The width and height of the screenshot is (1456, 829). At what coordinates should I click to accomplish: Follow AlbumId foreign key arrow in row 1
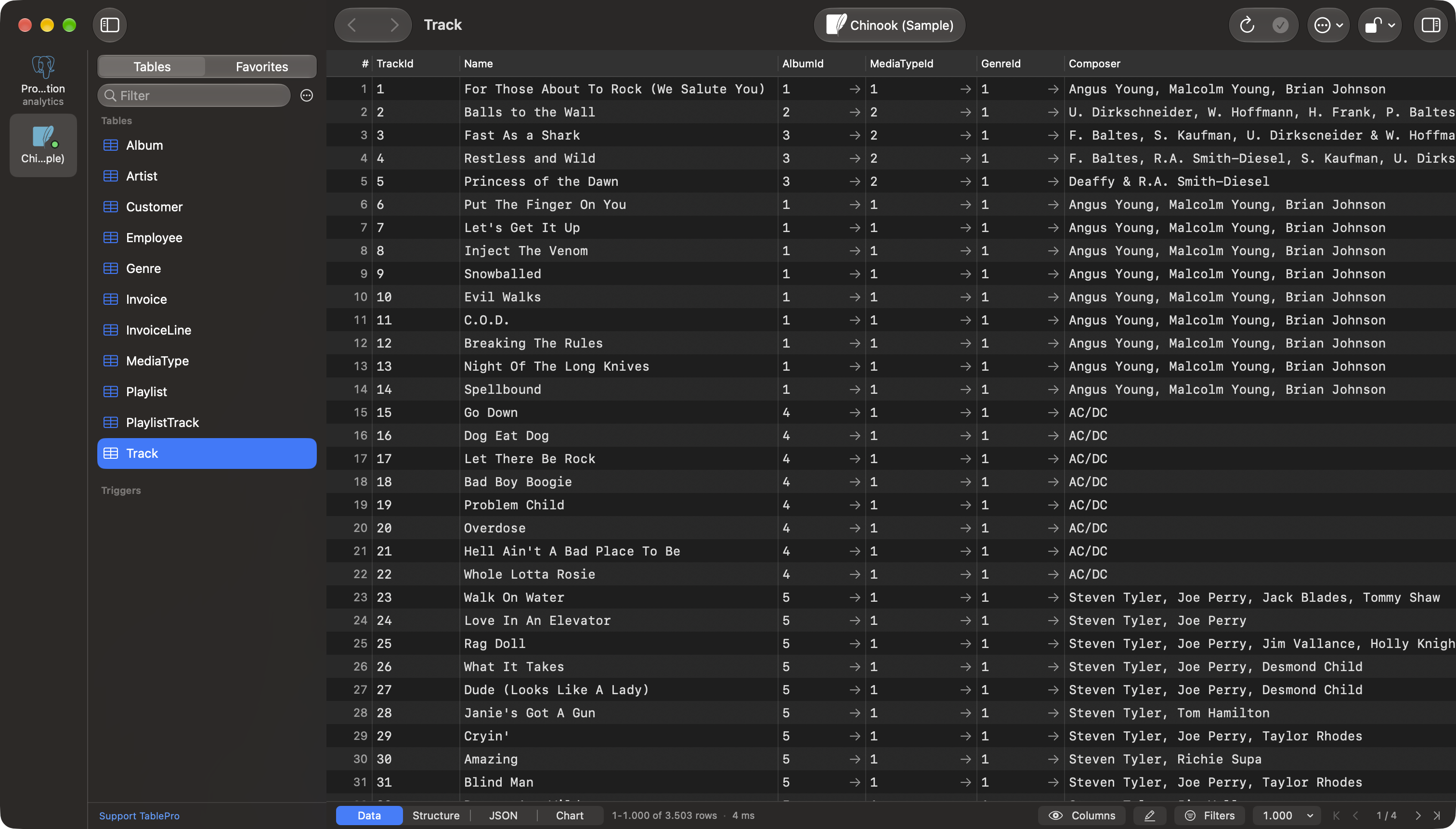pyautogui.click(x=855, y=89)
